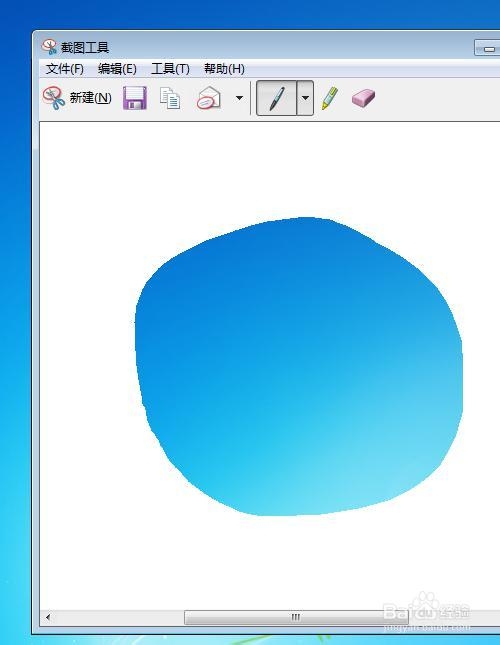The image size is (500, 645).
Task: Open the pen options dropdown arrow
Action: click(x=305, y=98)
